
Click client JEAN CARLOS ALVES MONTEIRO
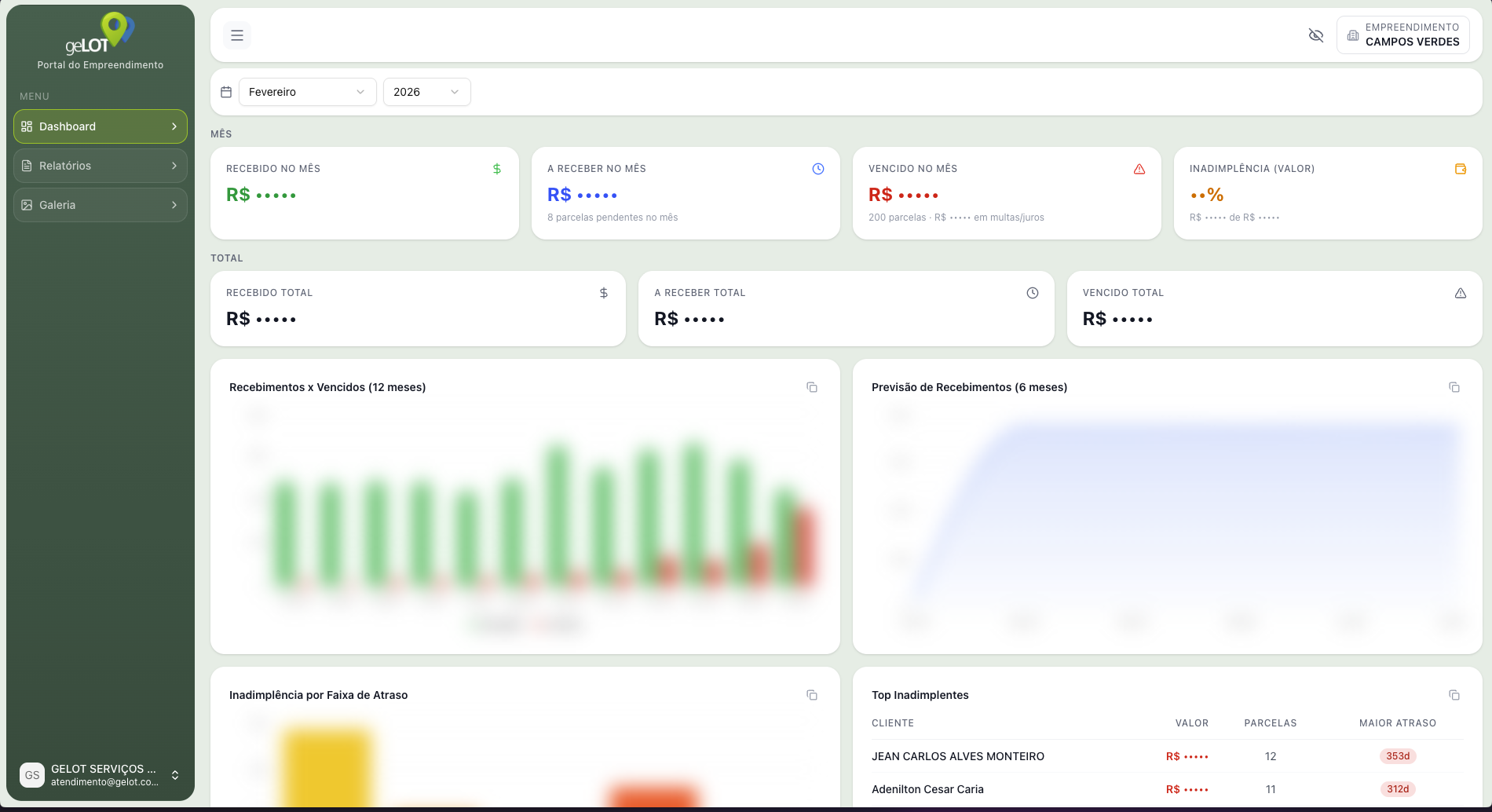958,756
